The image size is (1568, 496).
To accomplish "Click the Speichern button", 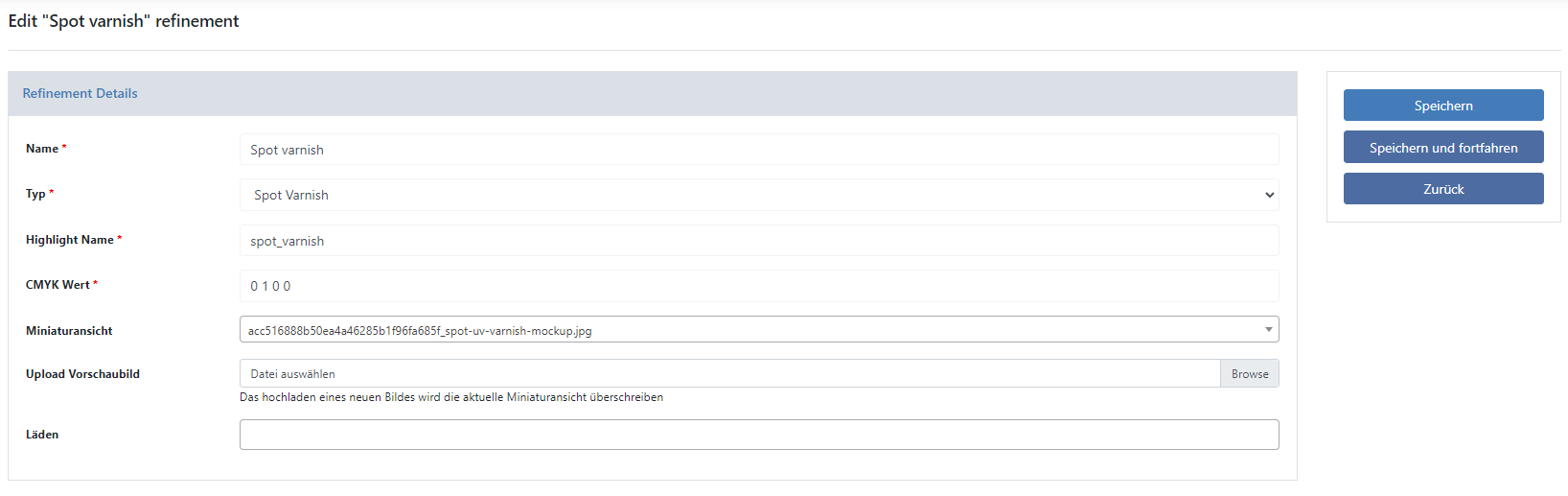I will [1443, 106].
